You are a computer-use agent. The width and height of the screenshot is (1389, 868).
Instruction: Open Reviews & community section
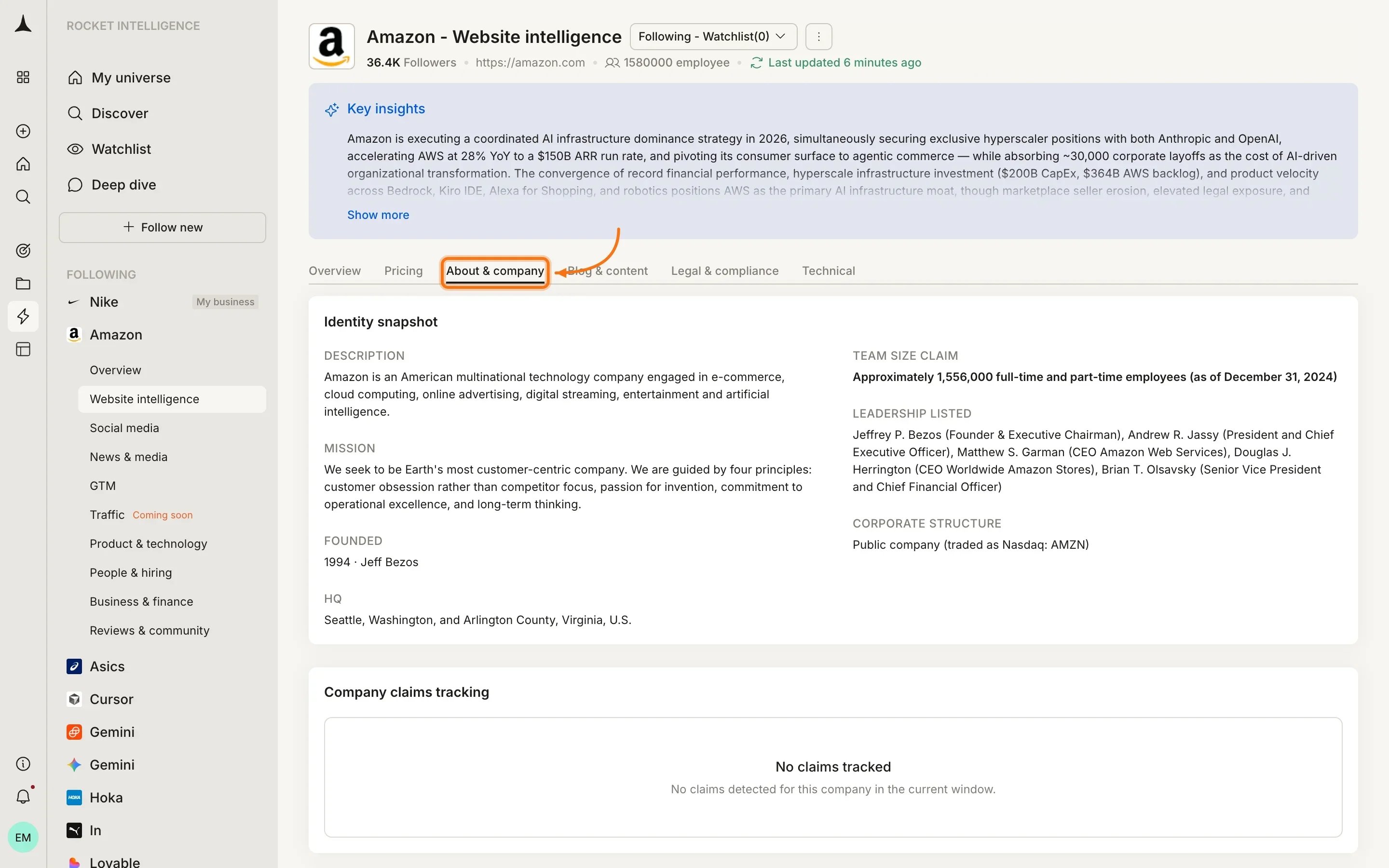click(149, 630)
